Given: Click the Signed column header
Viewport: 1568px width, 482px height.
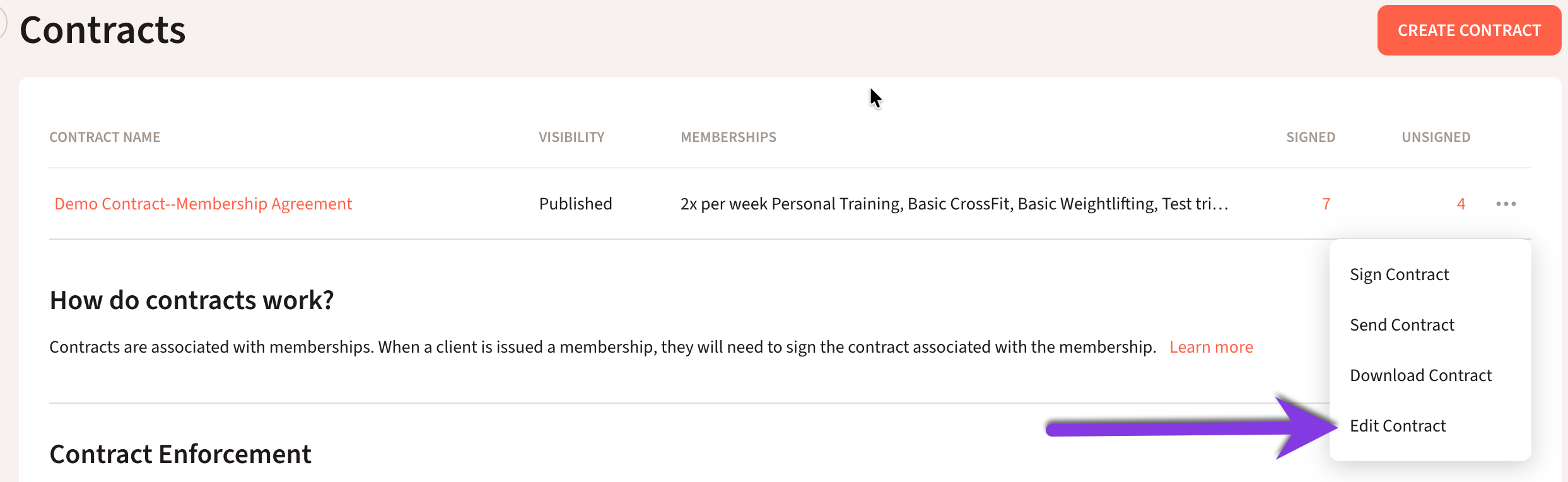Looking at the screenshot, I should point(1311,137).
